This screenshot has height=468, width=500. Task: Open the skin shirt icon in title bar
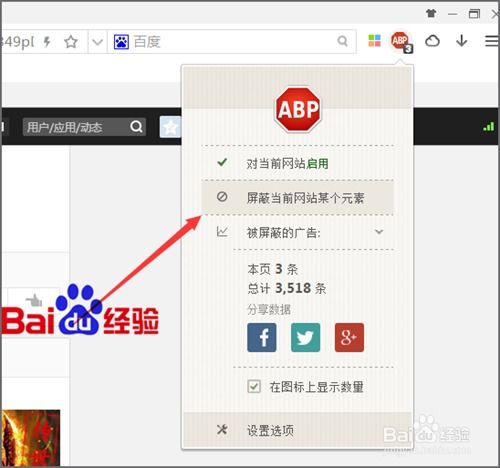click(431, 14)
